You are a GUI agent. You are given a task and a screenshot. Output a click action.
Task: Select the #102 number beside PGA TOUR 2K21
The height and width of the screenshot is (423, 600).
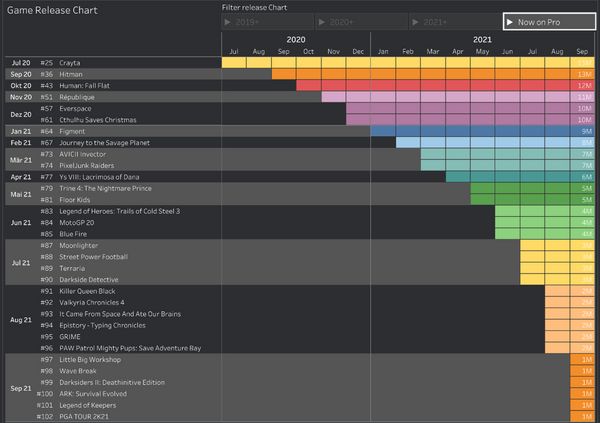pos(45,416)
